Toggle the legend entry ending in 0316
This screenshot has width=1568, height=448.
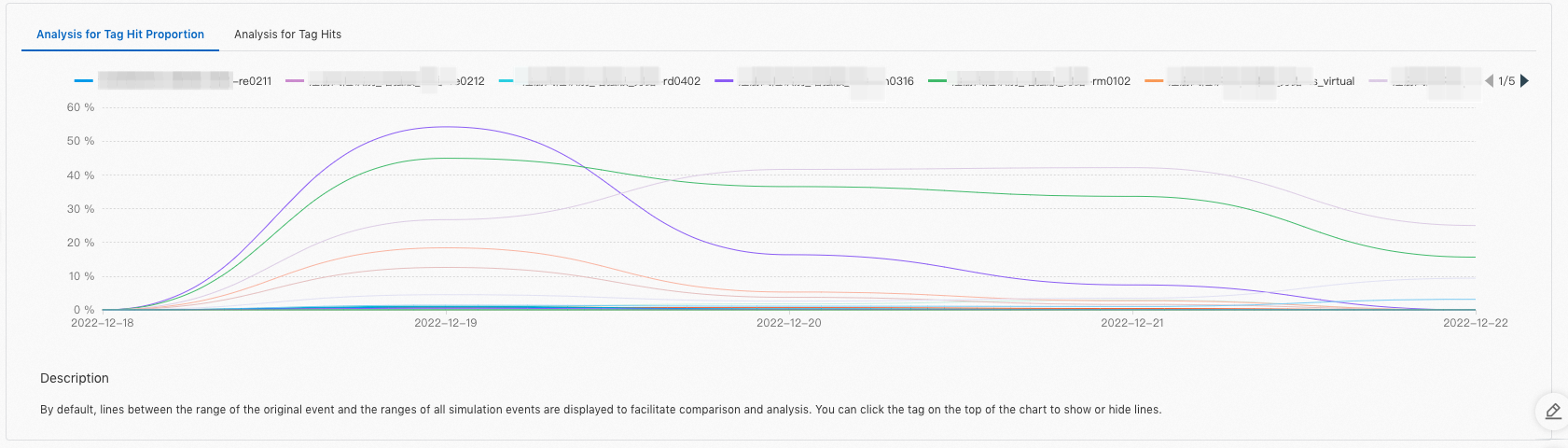click(814, 81)
